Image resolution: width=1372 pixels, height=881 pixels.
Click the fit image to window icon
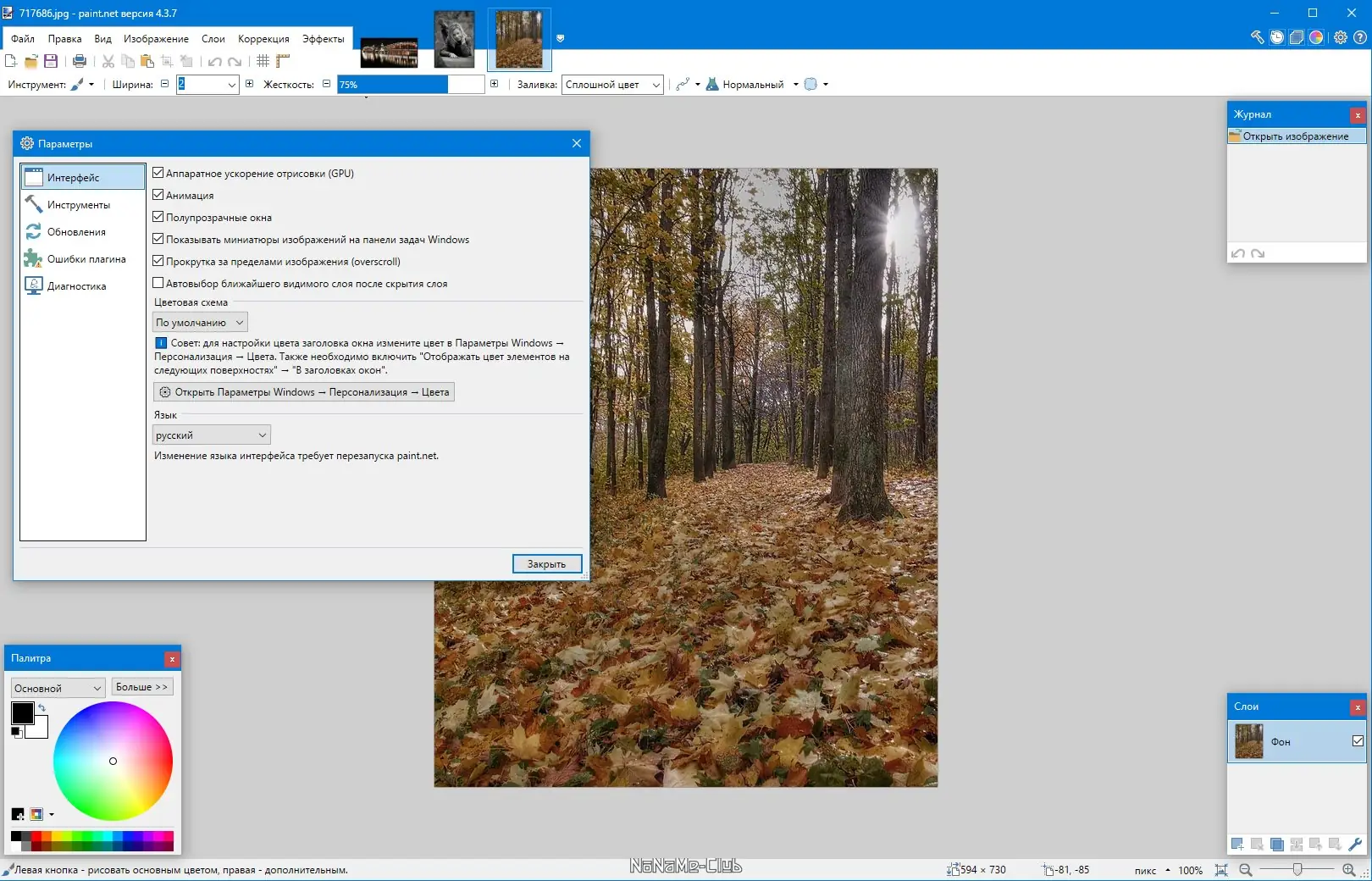[1221, 870]
